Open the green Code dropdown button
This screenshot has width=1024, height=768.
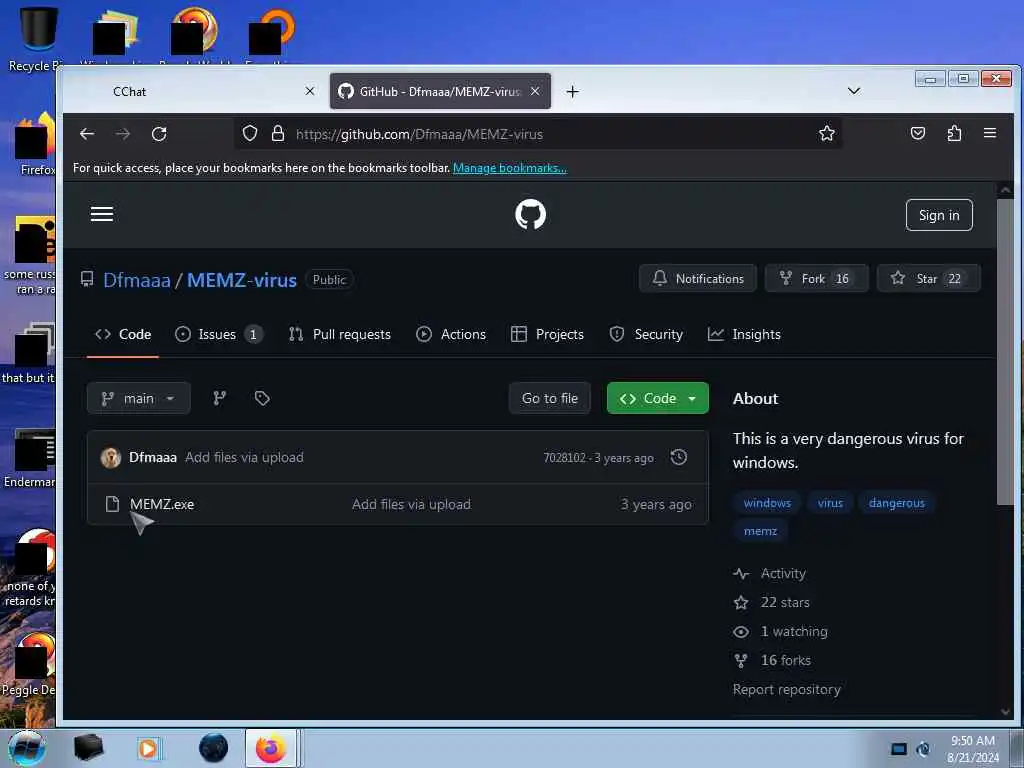point(658,398)
